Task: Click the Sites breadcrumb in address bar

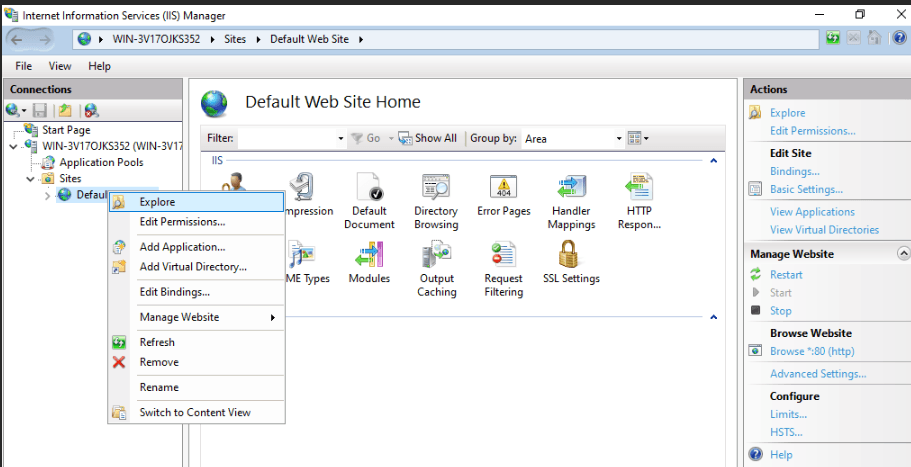Action: (x=235, y=39)
